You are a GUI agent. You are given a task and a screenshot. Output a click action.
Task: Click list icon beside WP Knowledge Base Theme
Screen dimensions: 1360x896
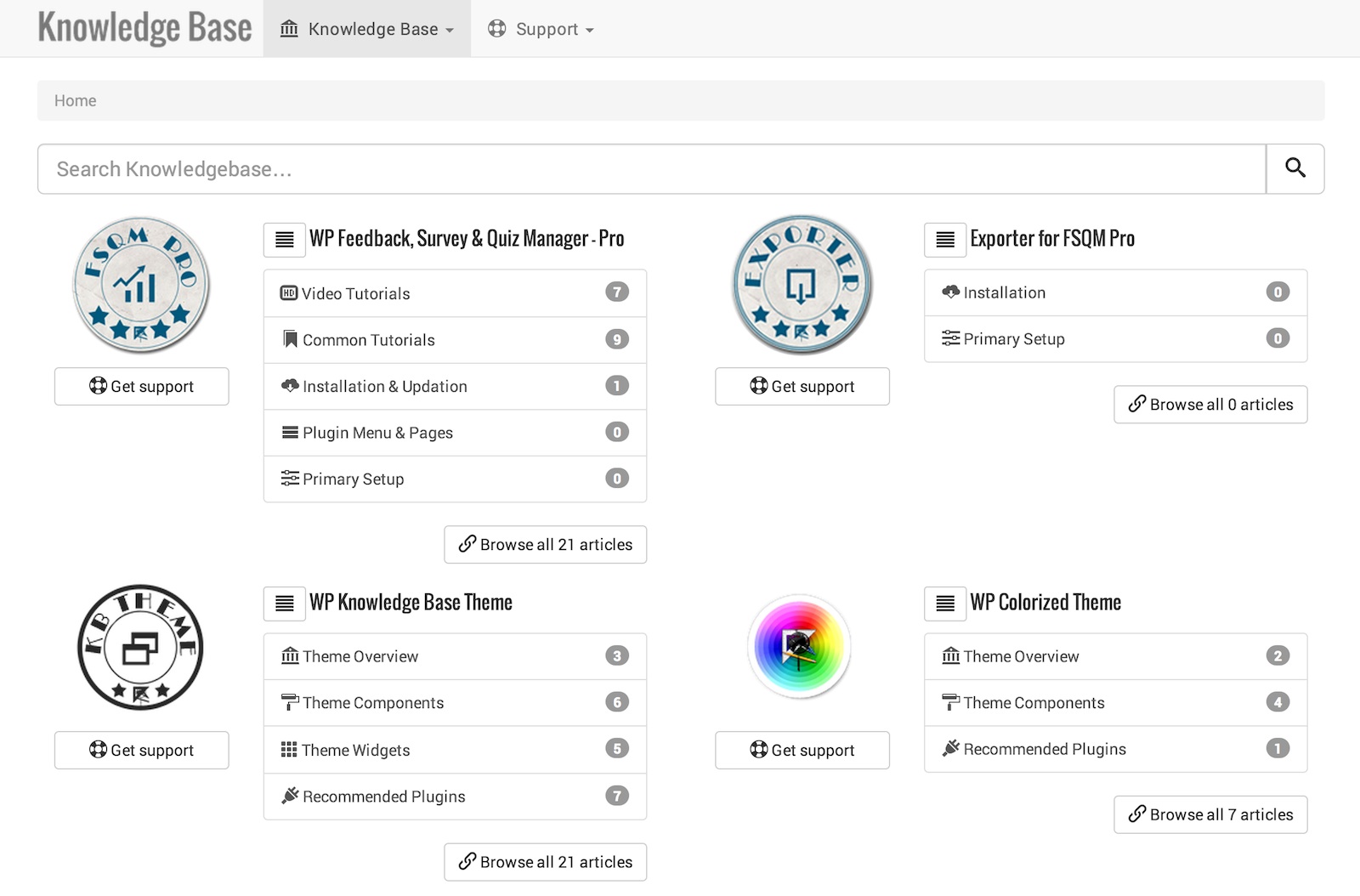click(x=284, y=604)
